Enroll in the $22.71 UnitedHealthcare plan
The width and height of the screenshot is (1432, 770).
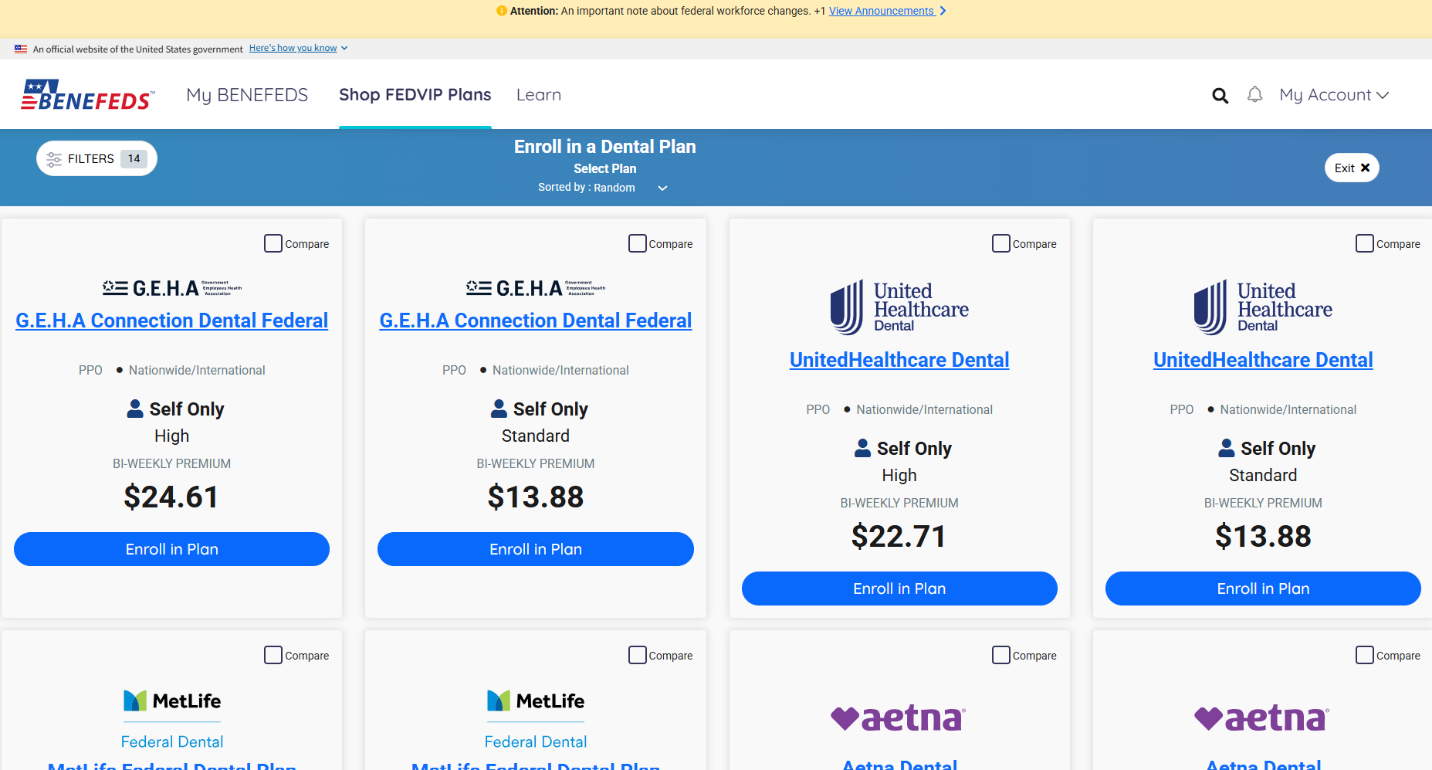[x=899, y=589]
